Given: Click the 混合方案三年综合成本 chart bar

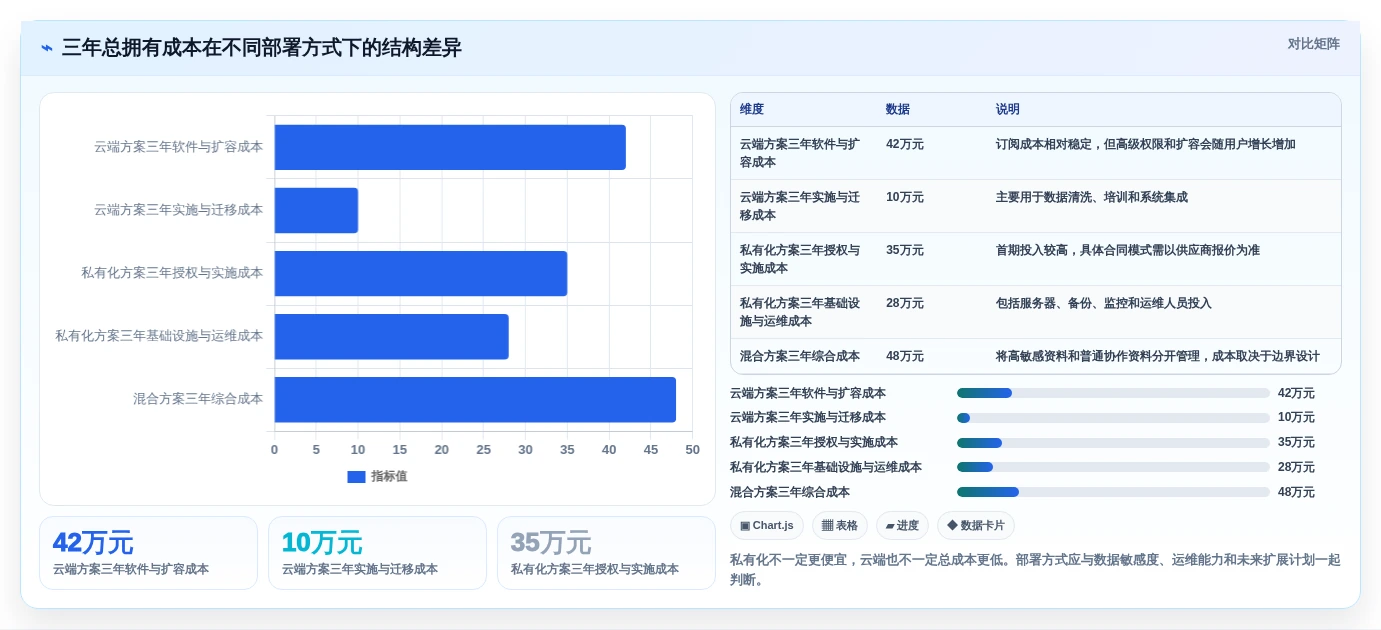Looking at the screenshot, I should (475, 400).
